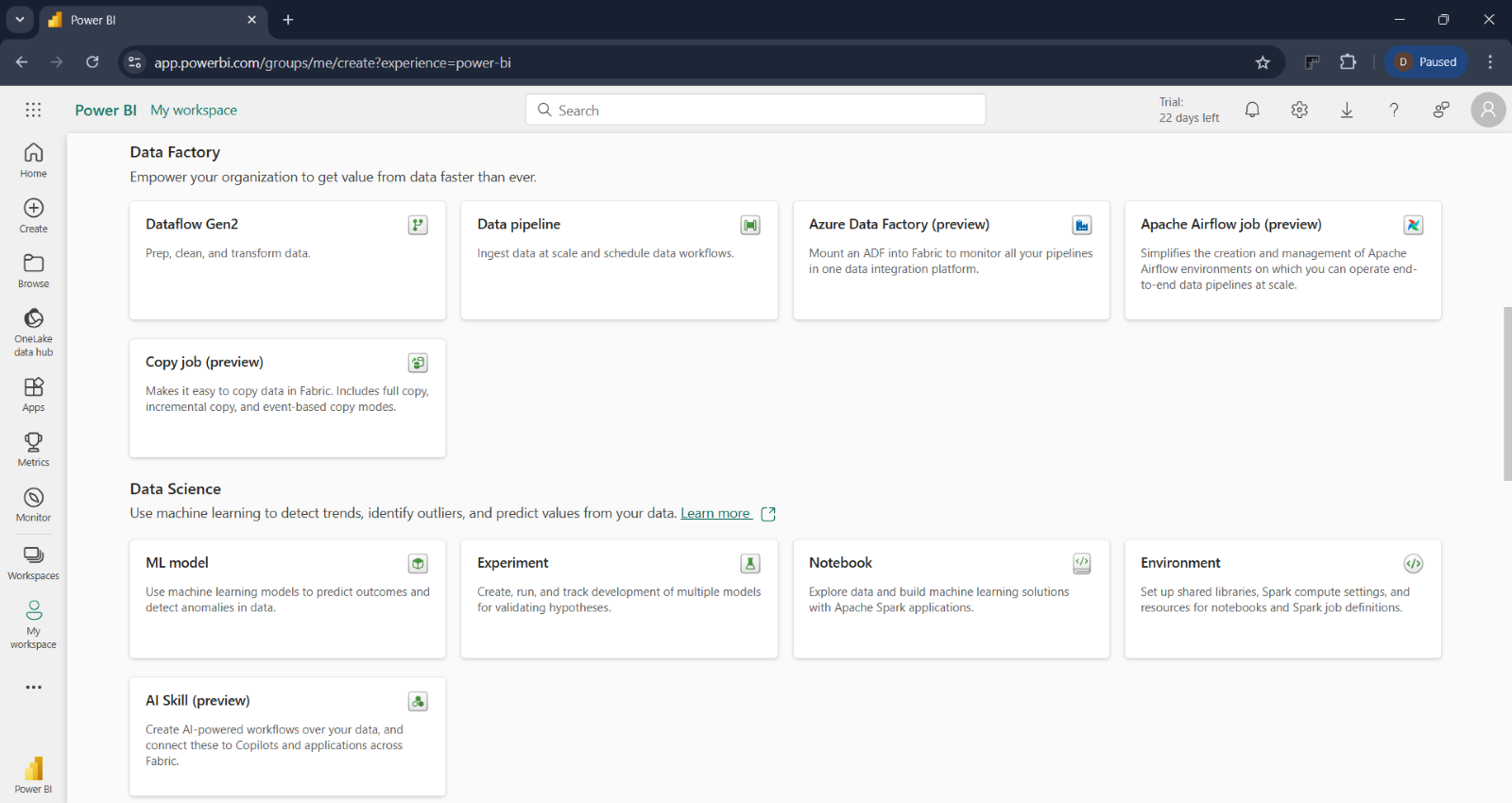Select the AI Skill (preview) card
1512x803 pixels.
point(287,737)
